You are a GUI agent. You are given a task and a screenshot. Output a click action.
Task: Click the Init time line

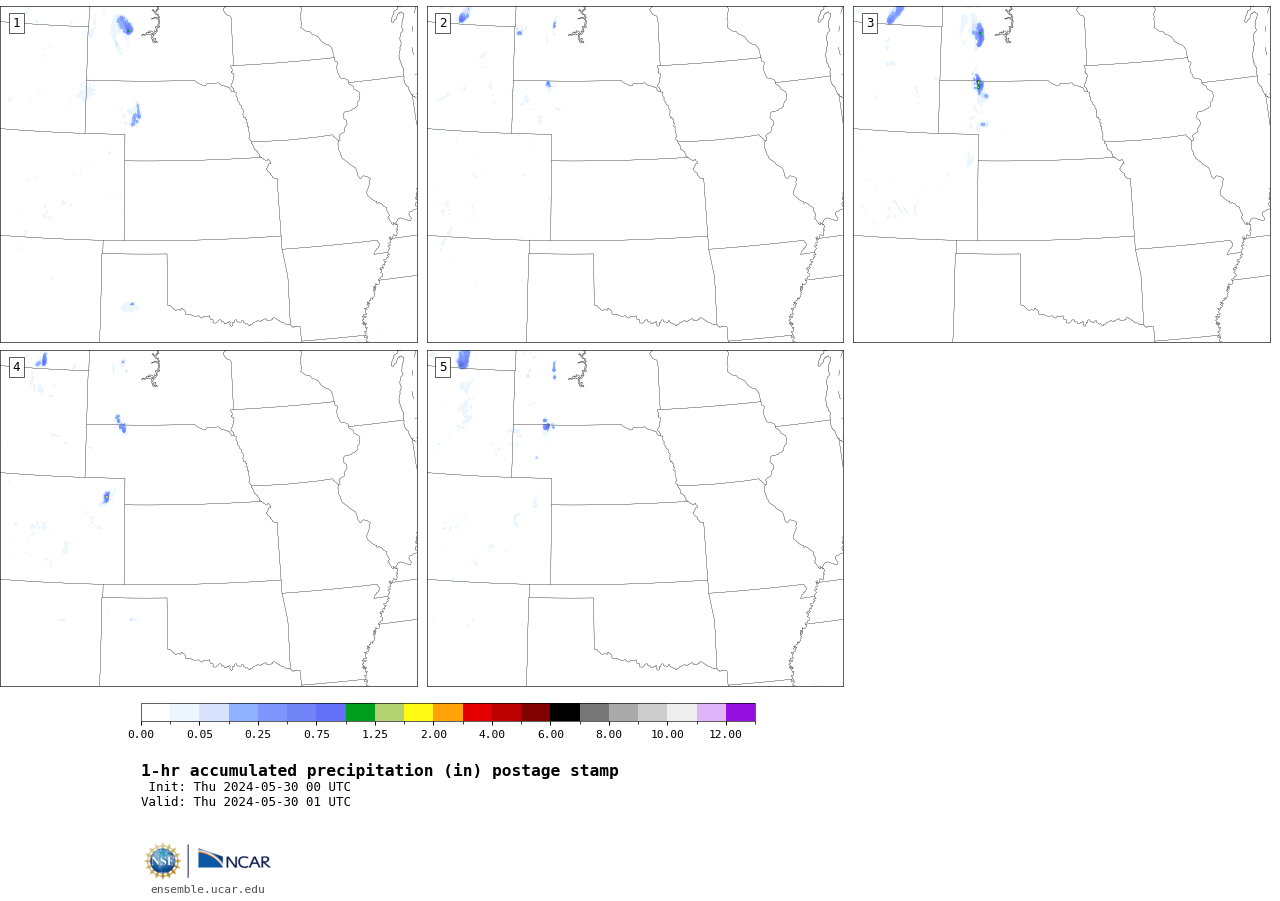click(250, 787)
